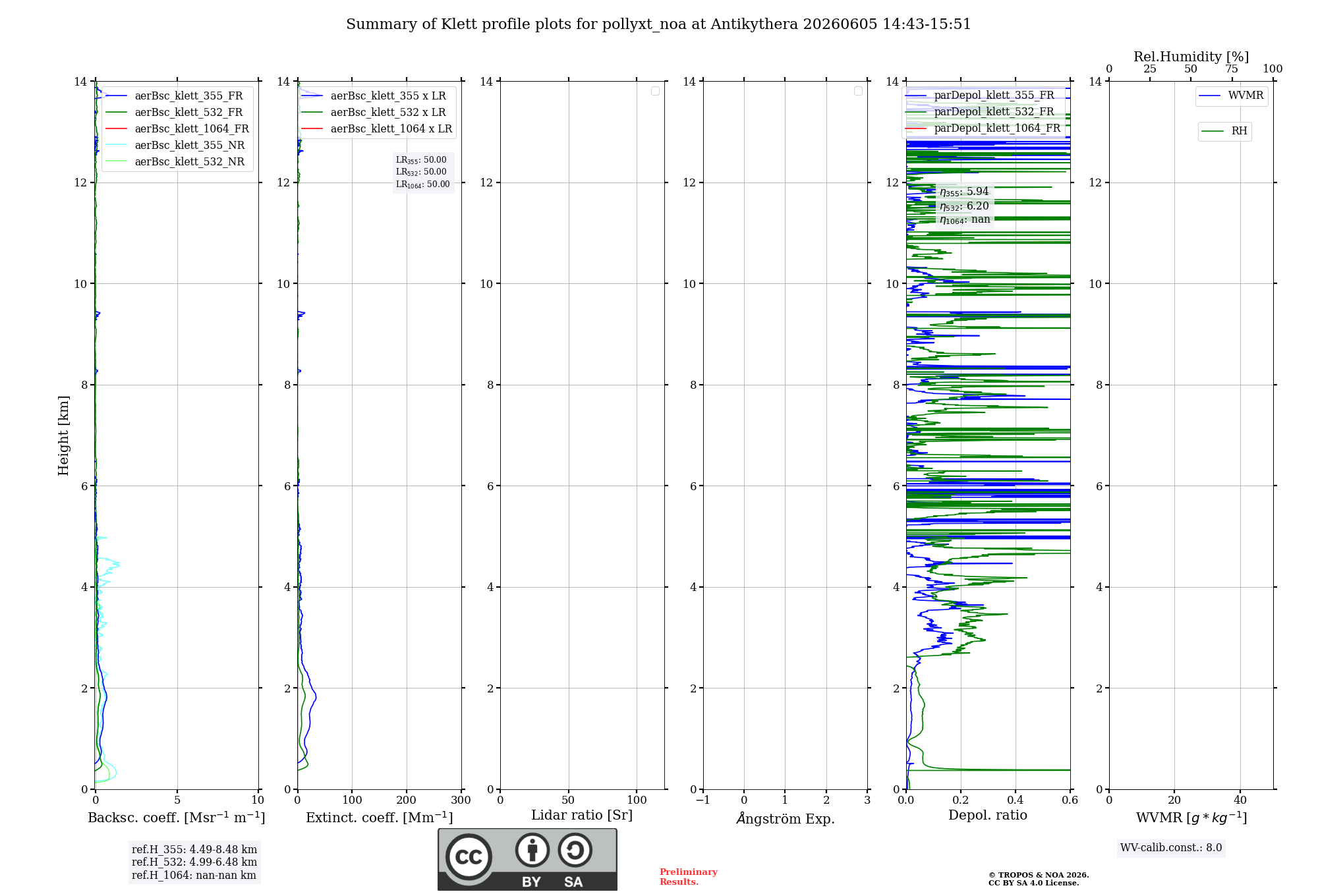Click the Height [km] axis label

pyautogui.click(x=63, y=435)
